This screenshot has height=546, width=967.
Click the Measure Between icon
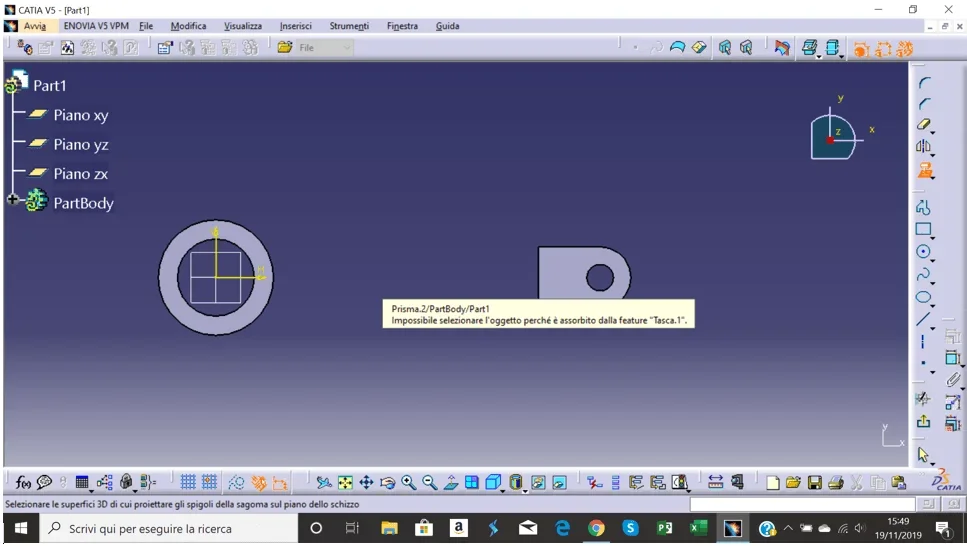coord(715,482)
